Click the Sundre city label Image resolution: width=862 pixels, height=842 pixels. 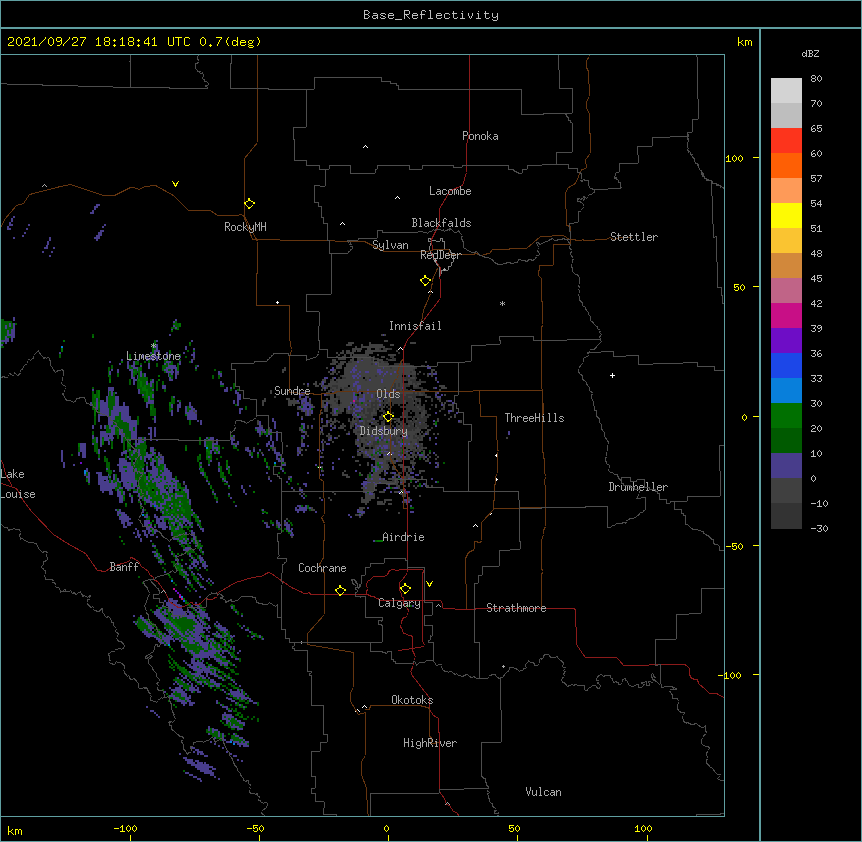point(292,391)
